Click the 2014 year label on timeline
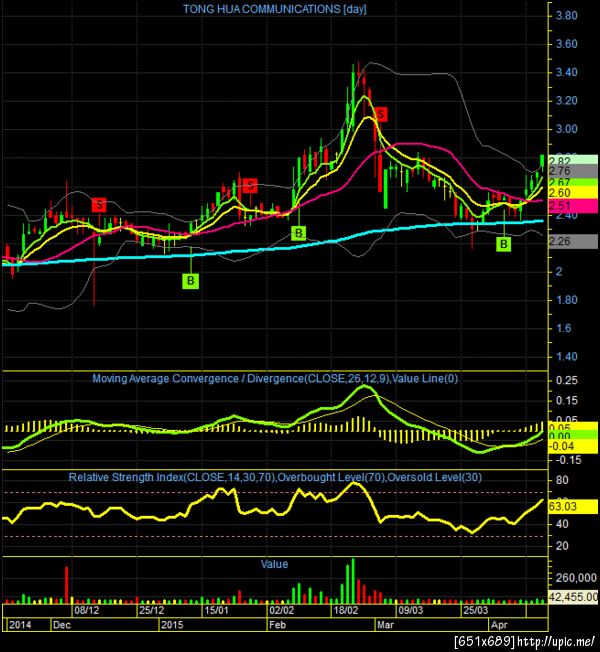This screenshot has width=600, height=652. tap(20, 625)
